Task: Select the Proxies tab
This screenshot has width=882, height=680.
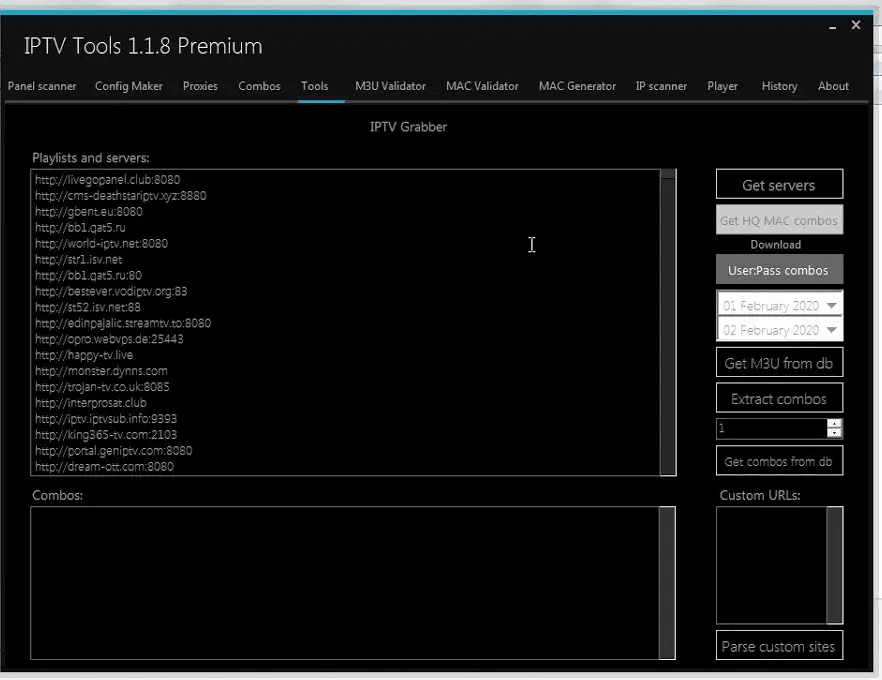Action: point(200,87)
